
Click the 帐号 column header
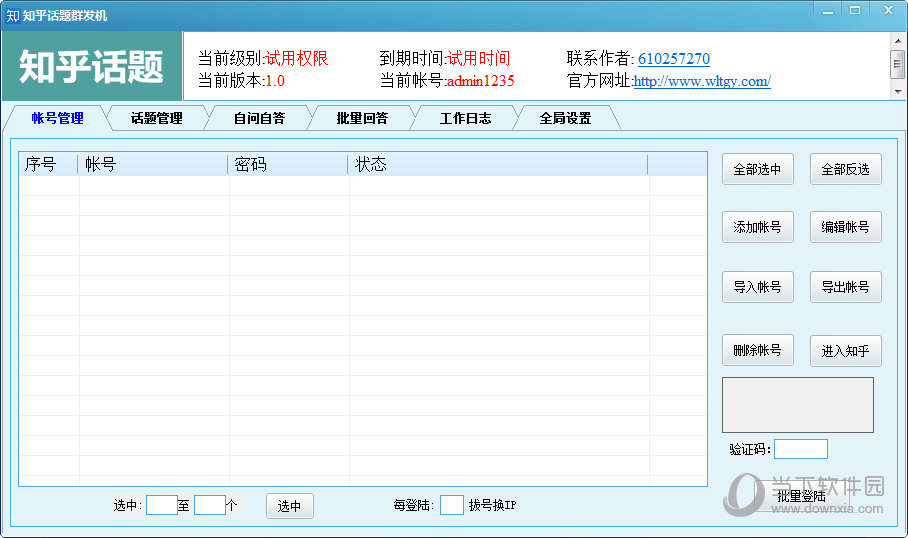[152, 164]
